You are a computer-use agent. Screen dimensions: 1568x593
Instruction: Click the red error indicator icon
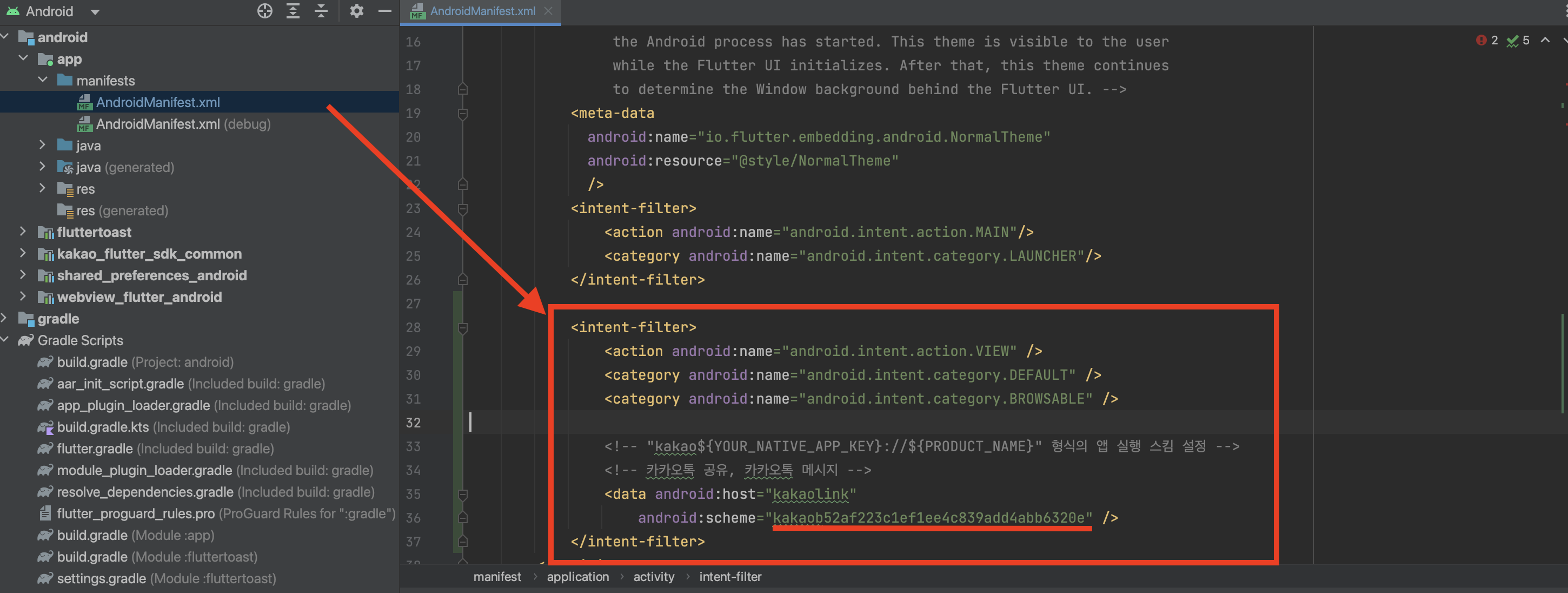click(x=1481, y=40)
